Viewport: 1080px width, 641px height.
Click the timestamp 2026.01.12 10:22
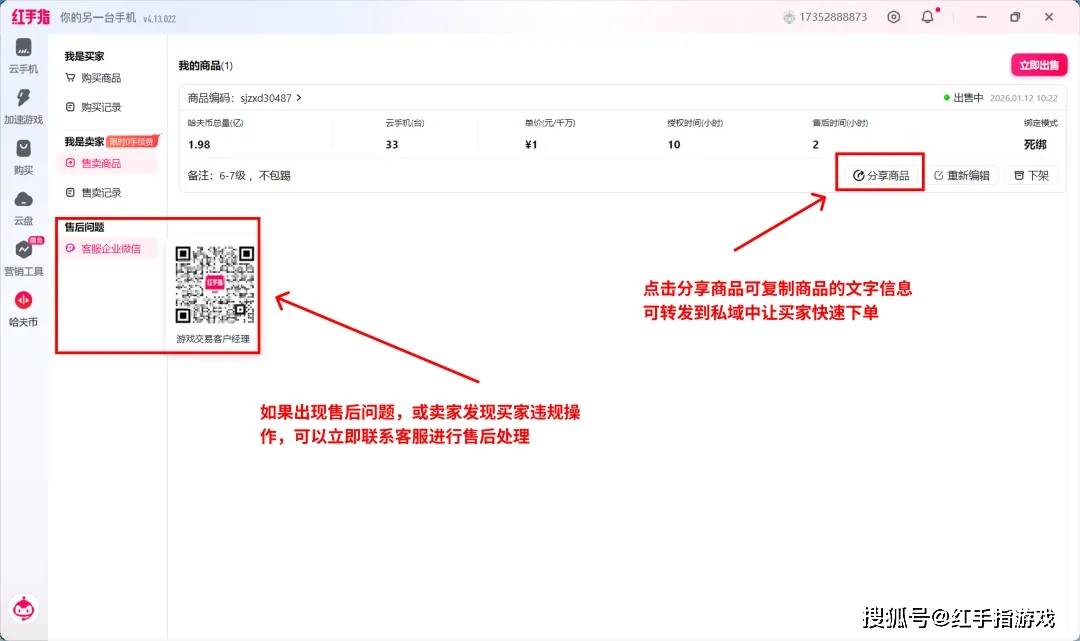pyautogui.click(x=1024, y=98)
